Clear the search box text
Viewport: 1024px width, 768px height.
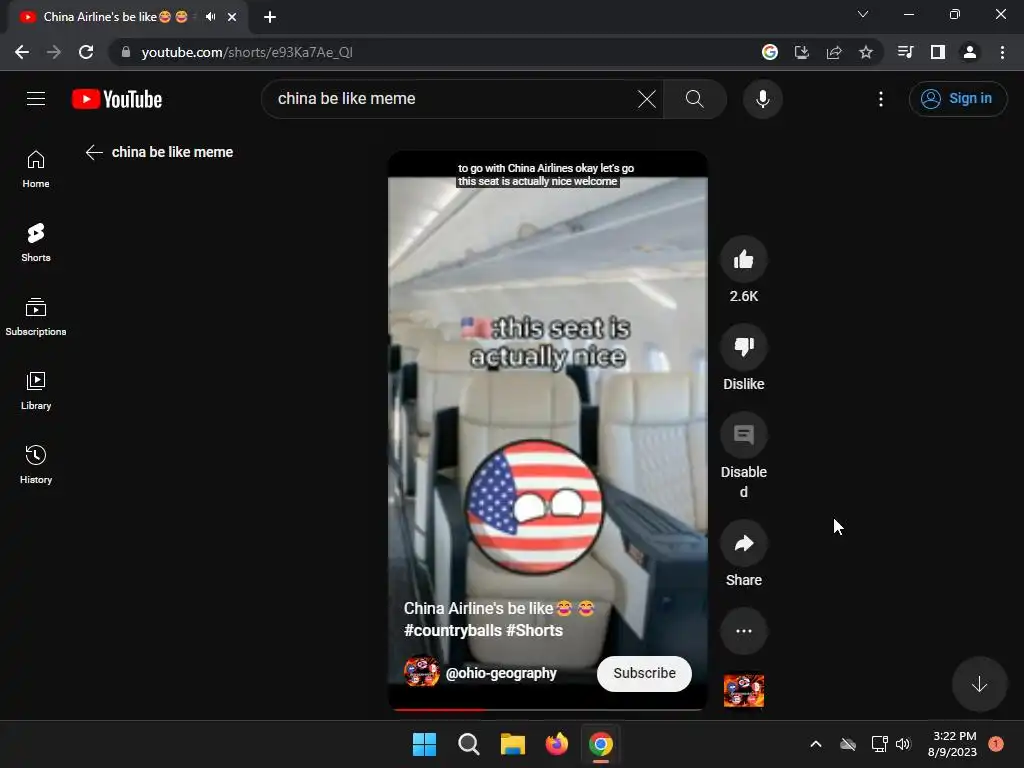point(647,99)
